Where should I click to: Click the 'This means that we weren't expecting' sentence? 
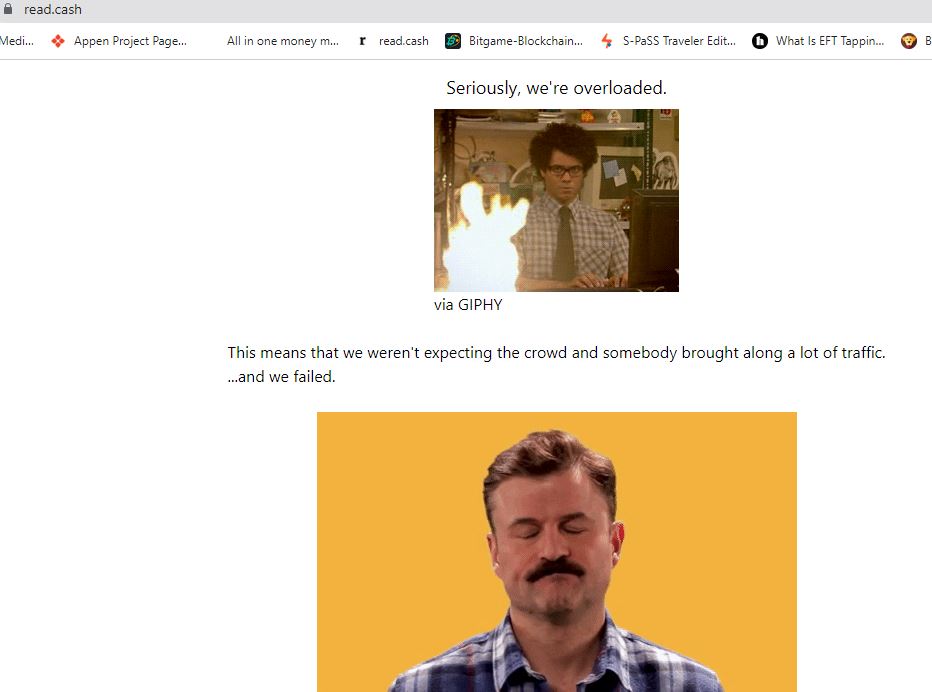pyautogui.click(x=556, y=353)
